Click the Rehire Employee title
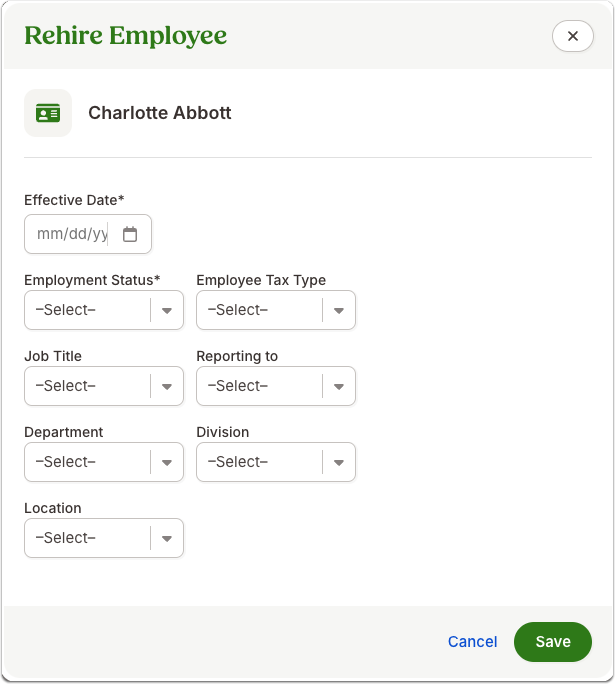 click(x=126, y=35)
